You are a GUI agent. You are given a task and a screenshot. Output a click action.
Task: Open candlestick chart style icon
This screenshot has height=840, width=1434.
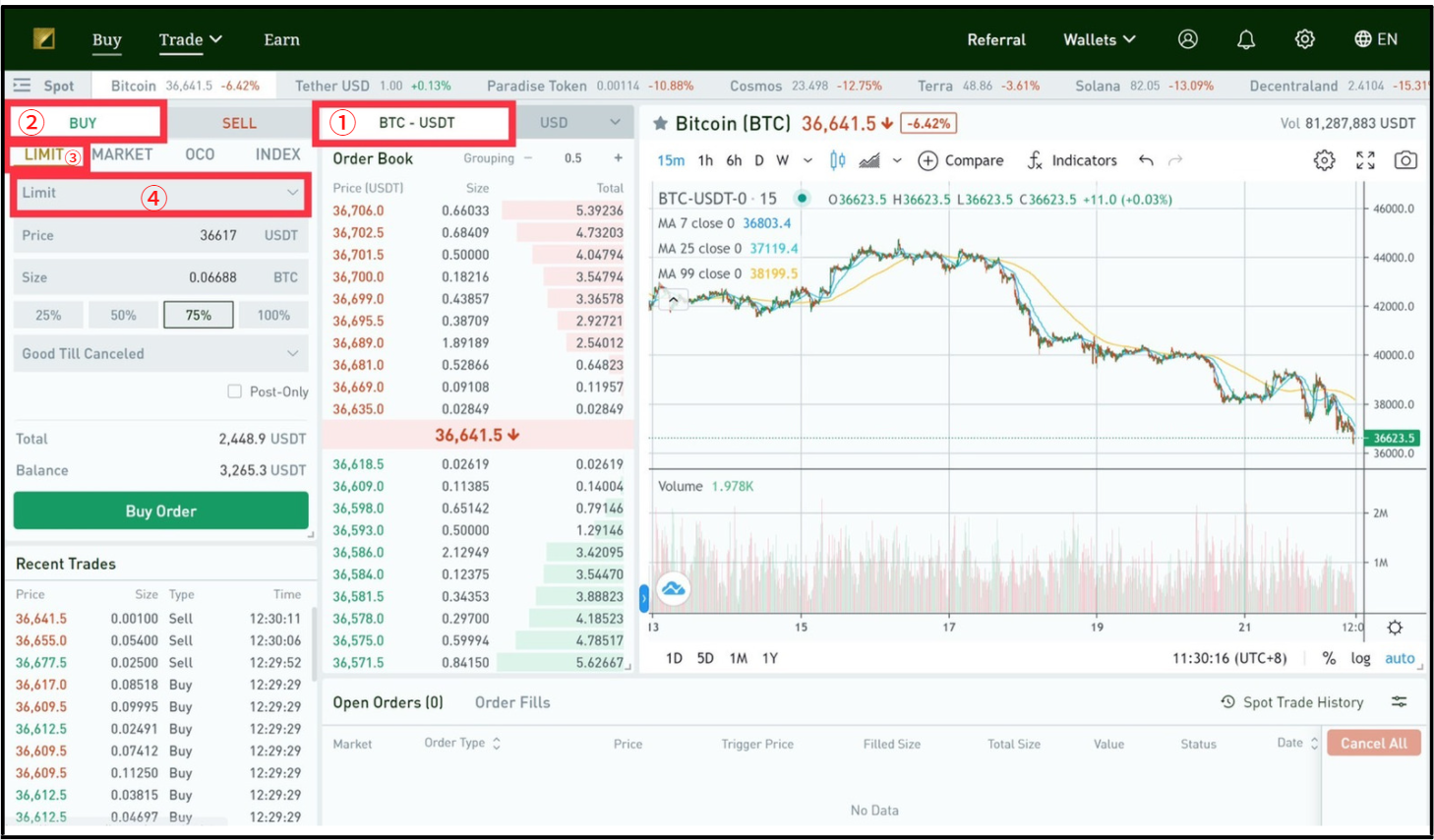point(838,160)
